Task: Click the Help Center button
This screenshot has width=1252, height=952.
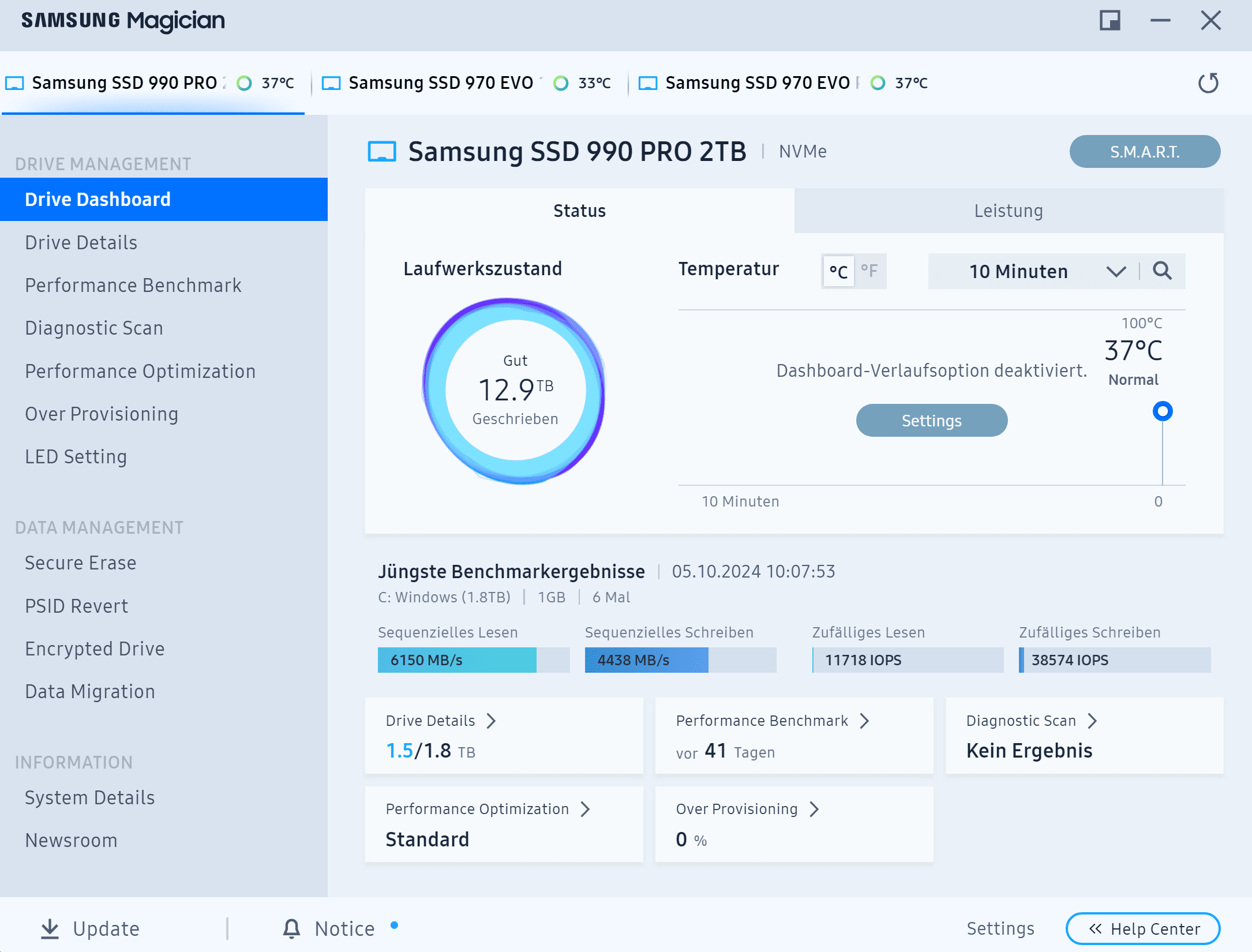Action: 1142,928
